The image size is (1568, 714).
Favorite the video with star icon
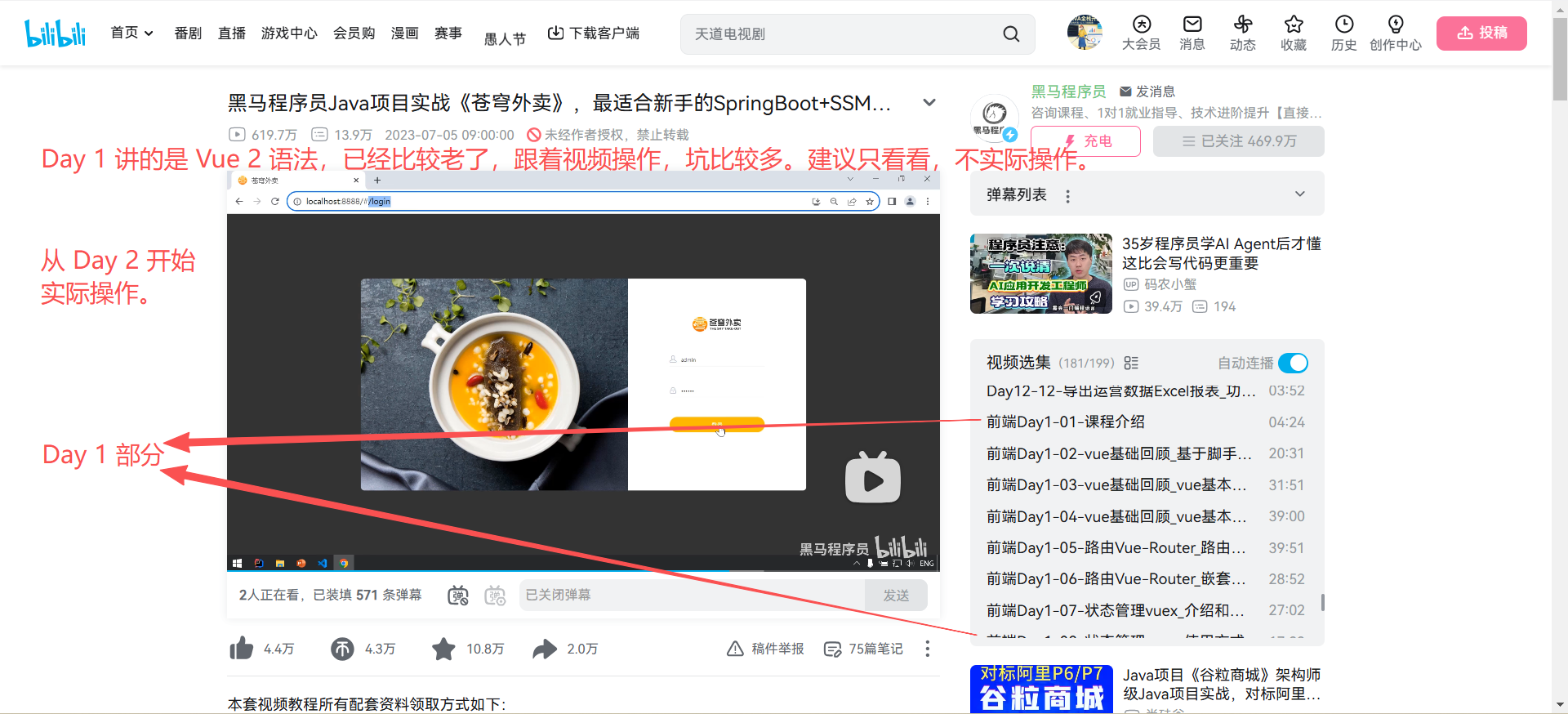point(443,649)
